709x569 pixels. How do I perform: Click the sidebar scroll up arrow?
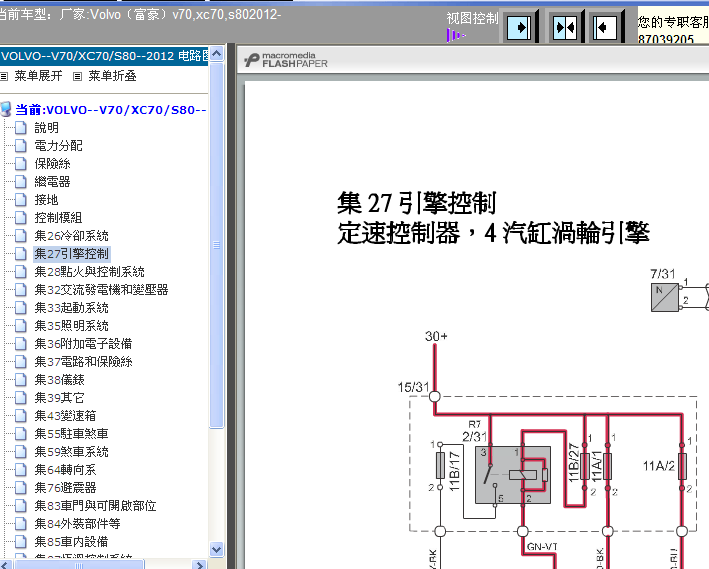tap(217, 54)
